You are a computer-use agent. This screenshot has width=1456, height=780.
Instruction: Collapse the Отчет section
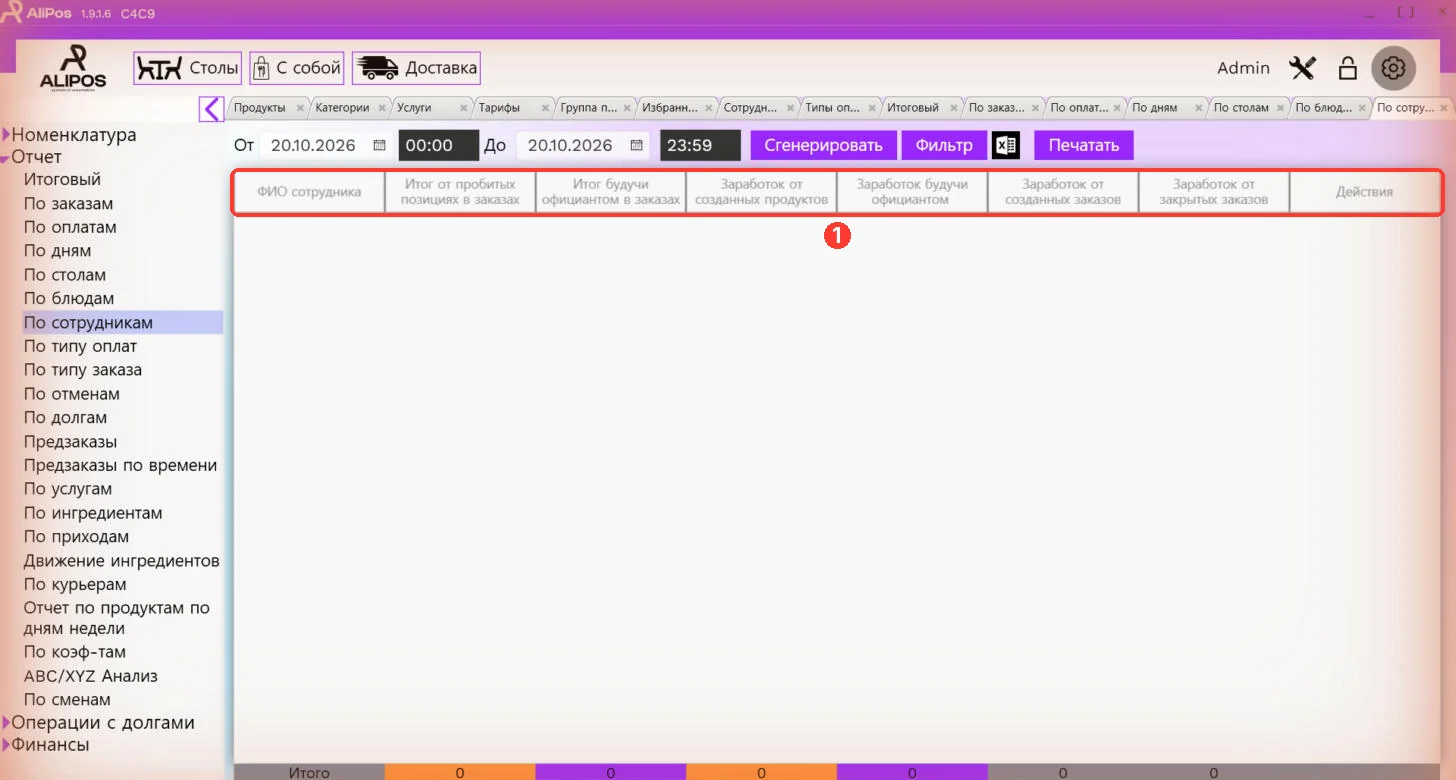(x=6, y=158)
